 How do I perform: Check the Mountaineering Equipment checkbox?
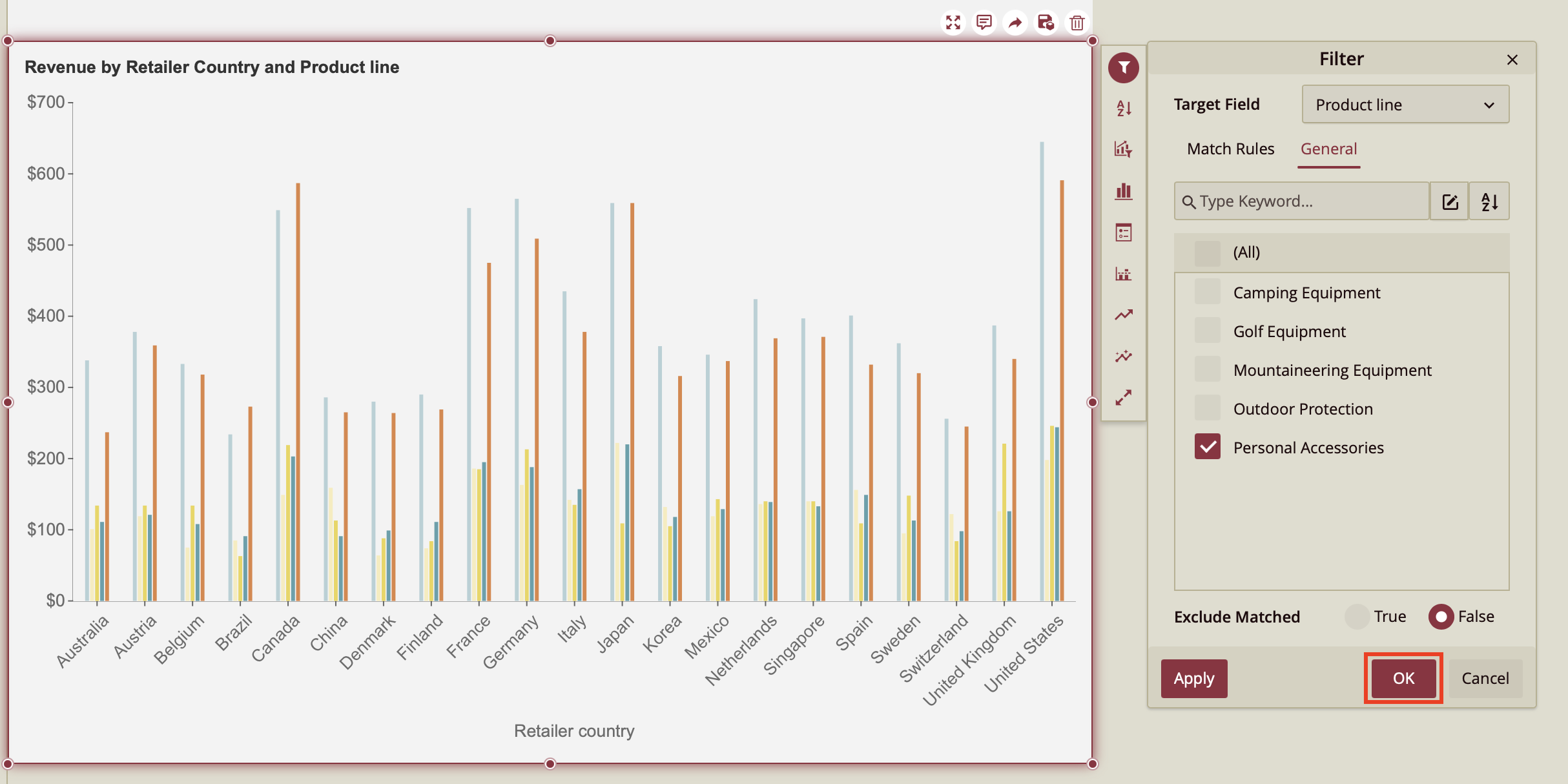[x=1207, y=369]
